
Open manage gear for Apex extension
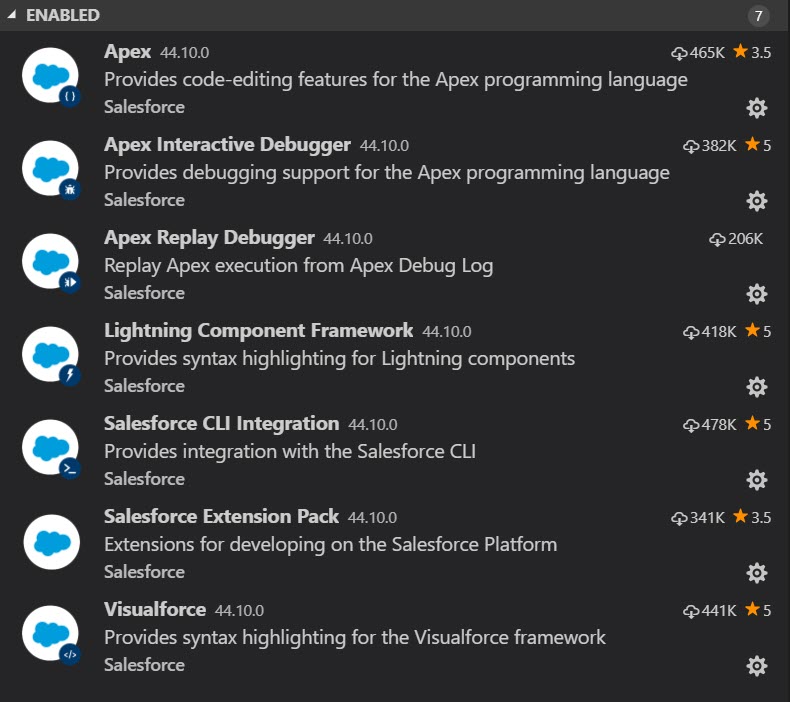pyautogui.click(x=757, y=108)
